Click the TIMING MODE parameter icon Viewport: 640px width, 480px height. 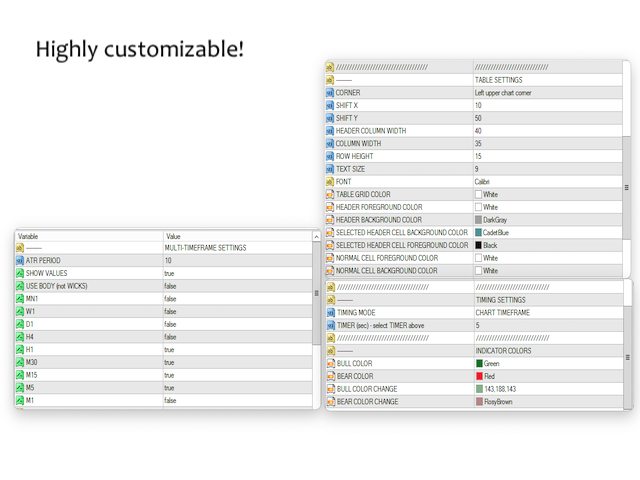330,312
